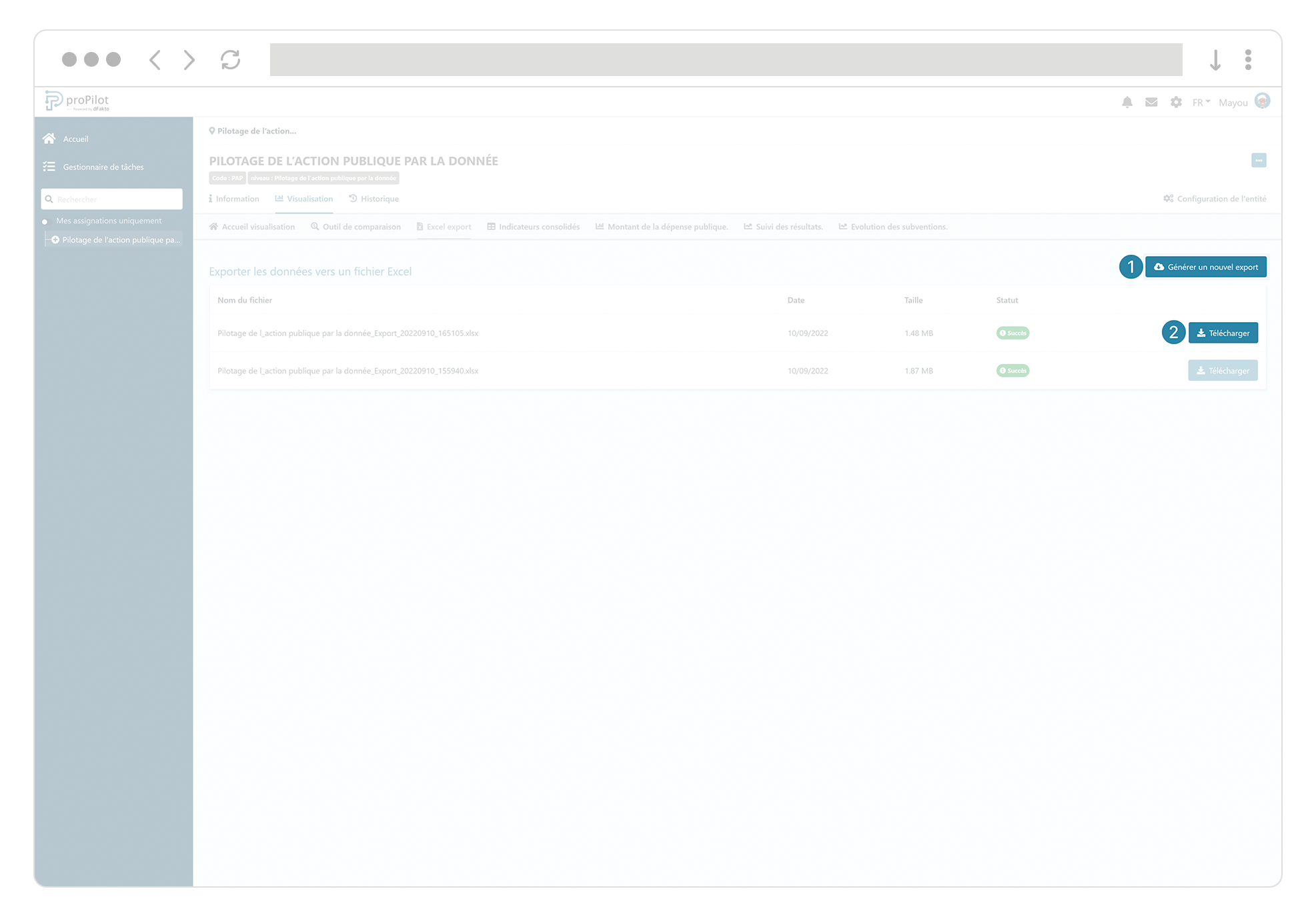Viewport: 1316px width, 923px height.
Task: Open the three-dot entity options button
Action: pyautogui.click(x=1259, y=160)
